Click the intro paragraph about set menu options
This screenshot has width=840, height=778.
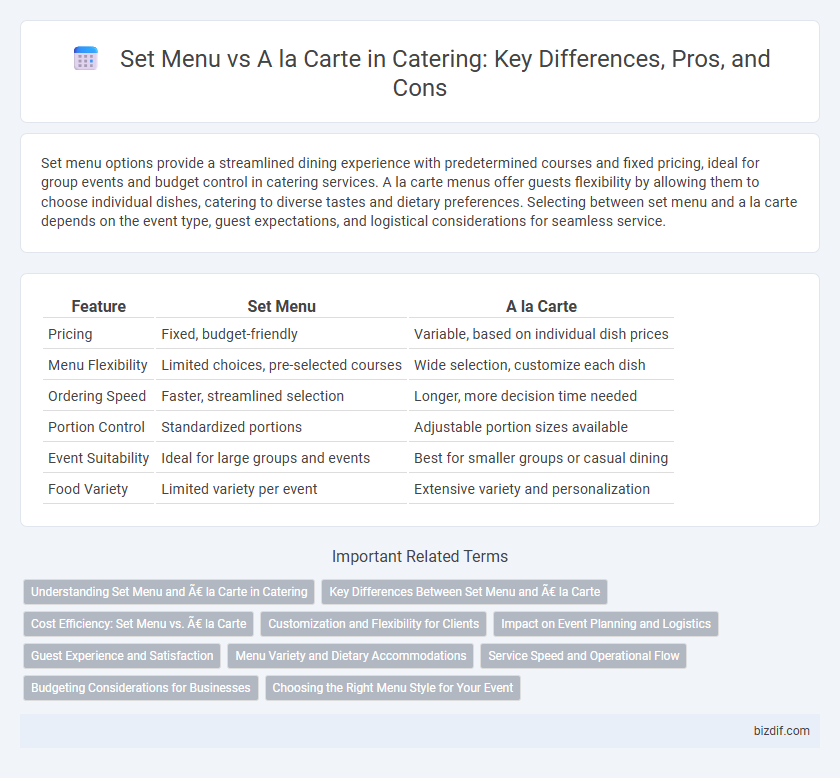(419, 192)
